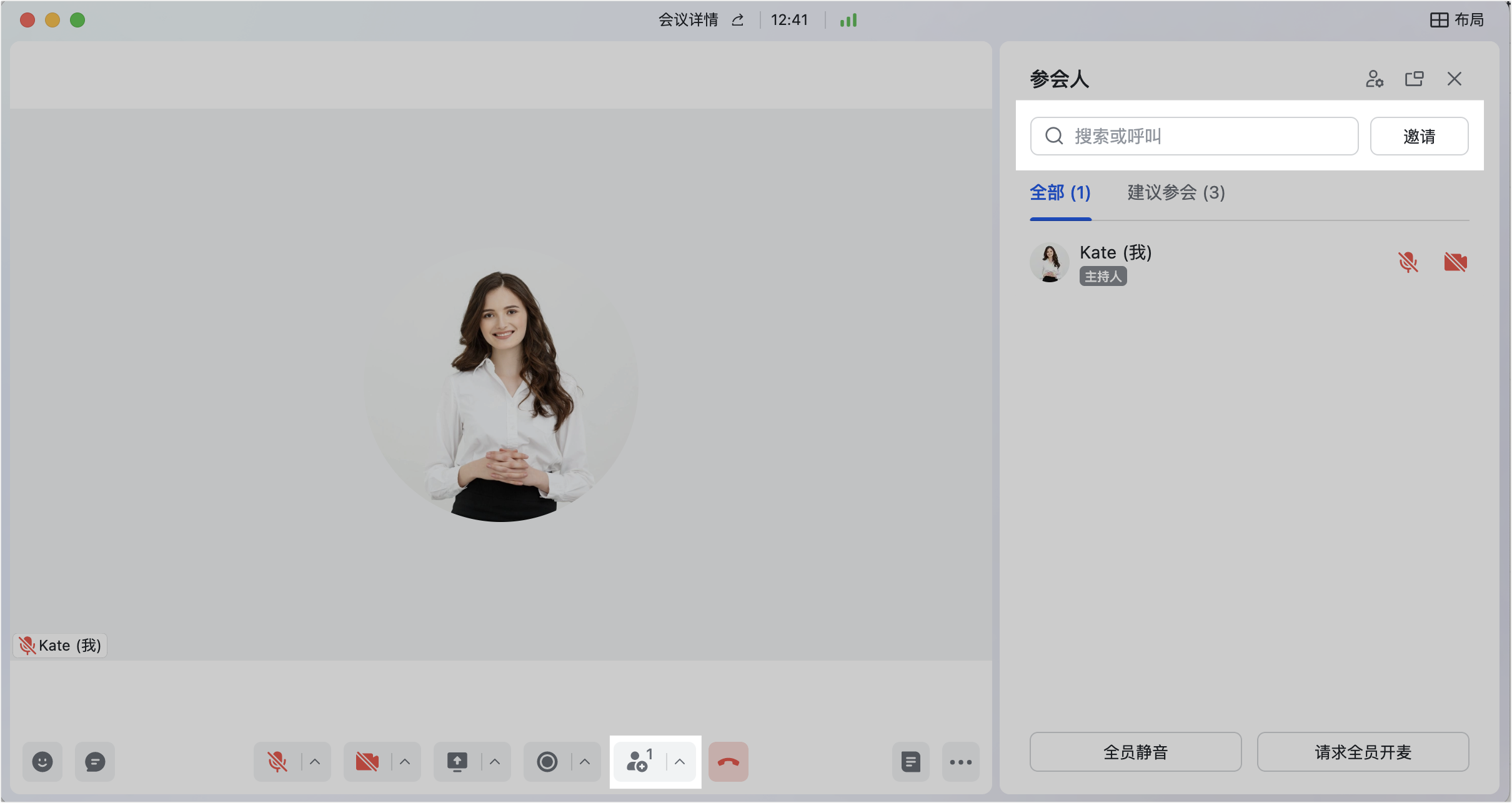Select Kate (我) participant name

(x=1116, y=252)
